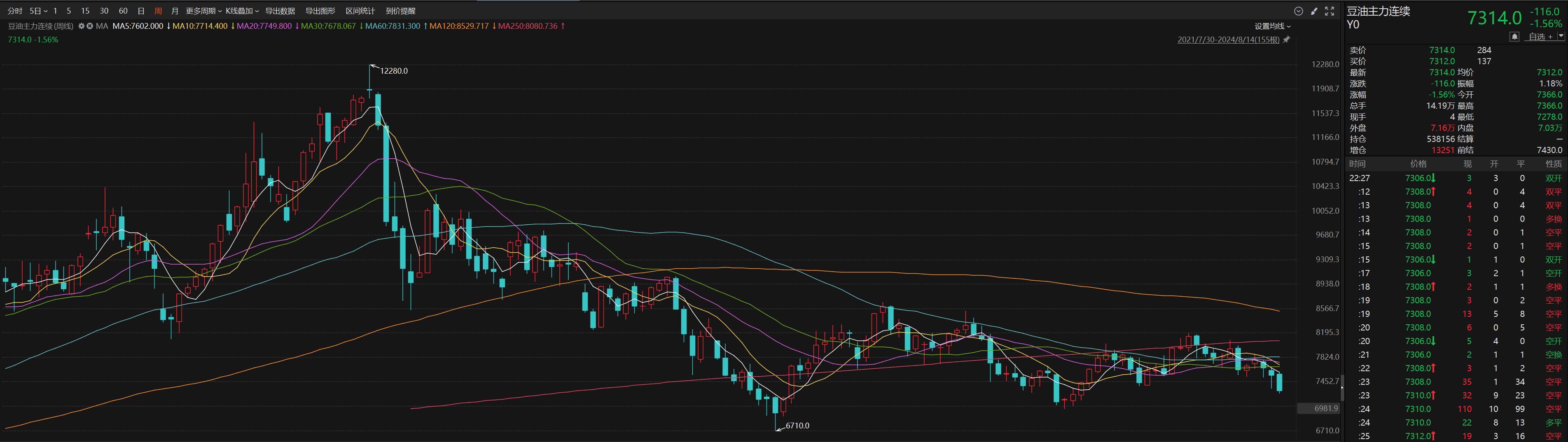Expand the 更多周期 dropdown
This screenshot has width=1568, height=442.
click(x=203, y=11)
